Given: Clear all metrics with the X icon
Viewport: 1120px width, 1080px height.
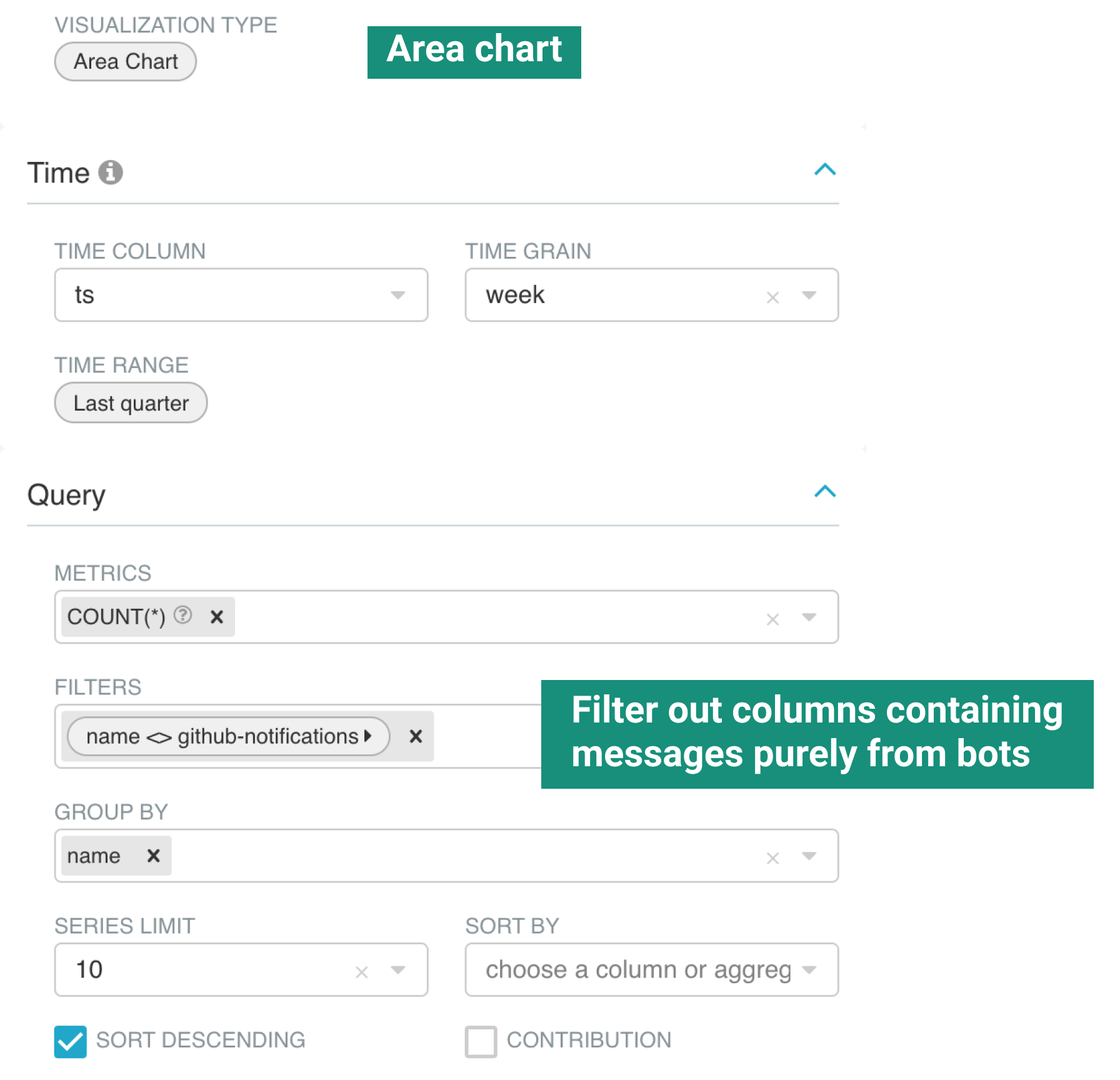Looking at the screenshot, I should [x=772, y=619].
